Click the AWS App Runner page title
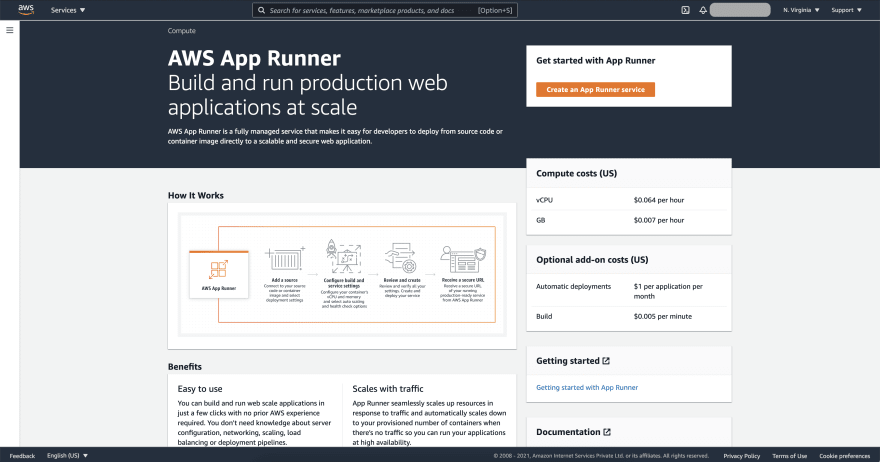The width and height of the screenshot is (880, 462). (x=254, y=58)
